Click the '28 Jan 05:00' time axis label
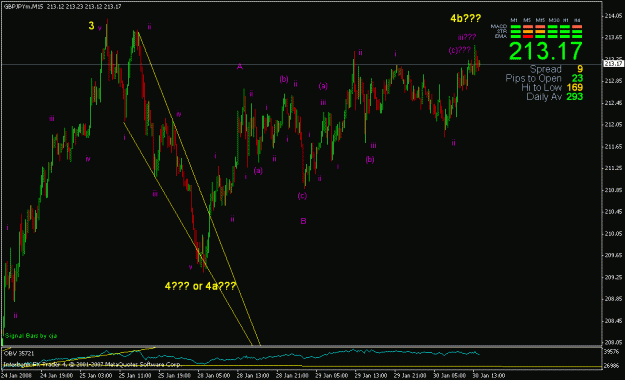Viewport: 625px width, 380px height. 214,376
